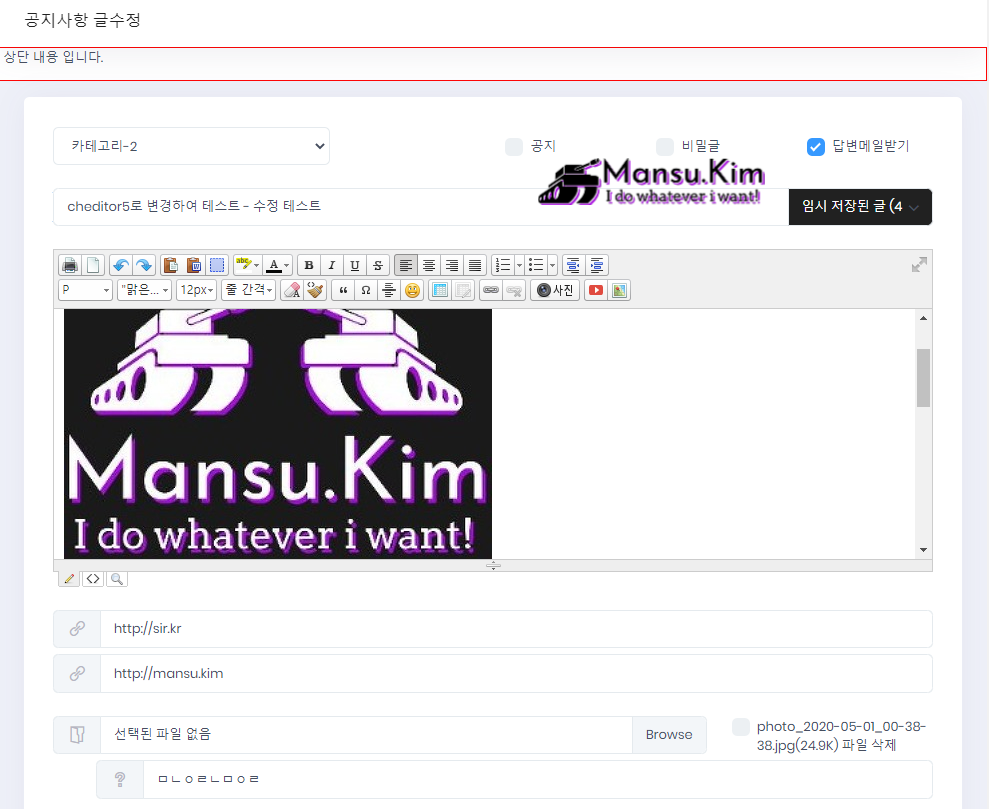Viewport: 989px width, 809px height.
Task: Open the 카테고리-2 category dropdown
Action: click(191, 146)
